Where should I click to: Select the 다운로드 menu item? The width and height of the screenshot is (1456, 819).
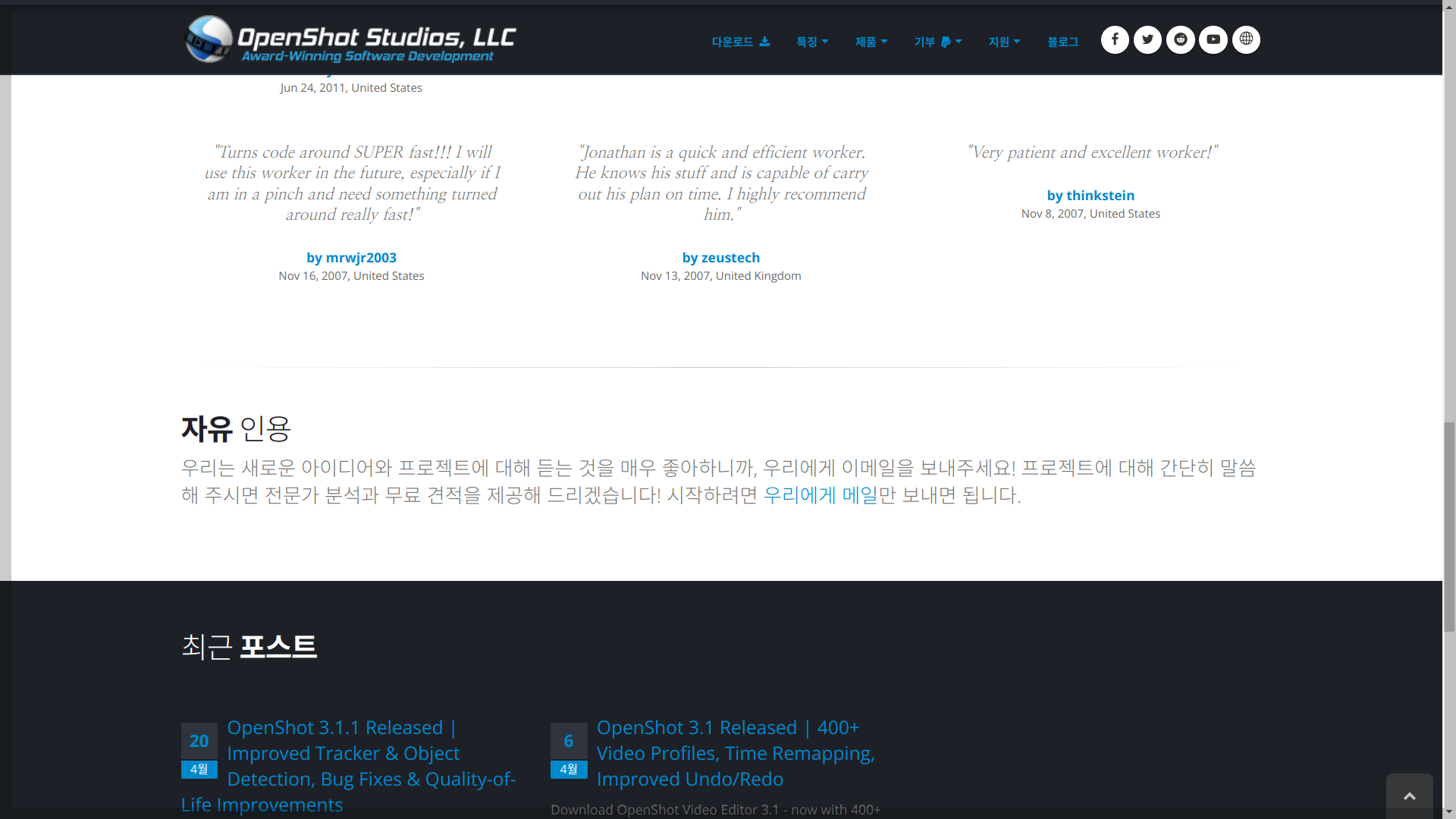pos(733,42)
